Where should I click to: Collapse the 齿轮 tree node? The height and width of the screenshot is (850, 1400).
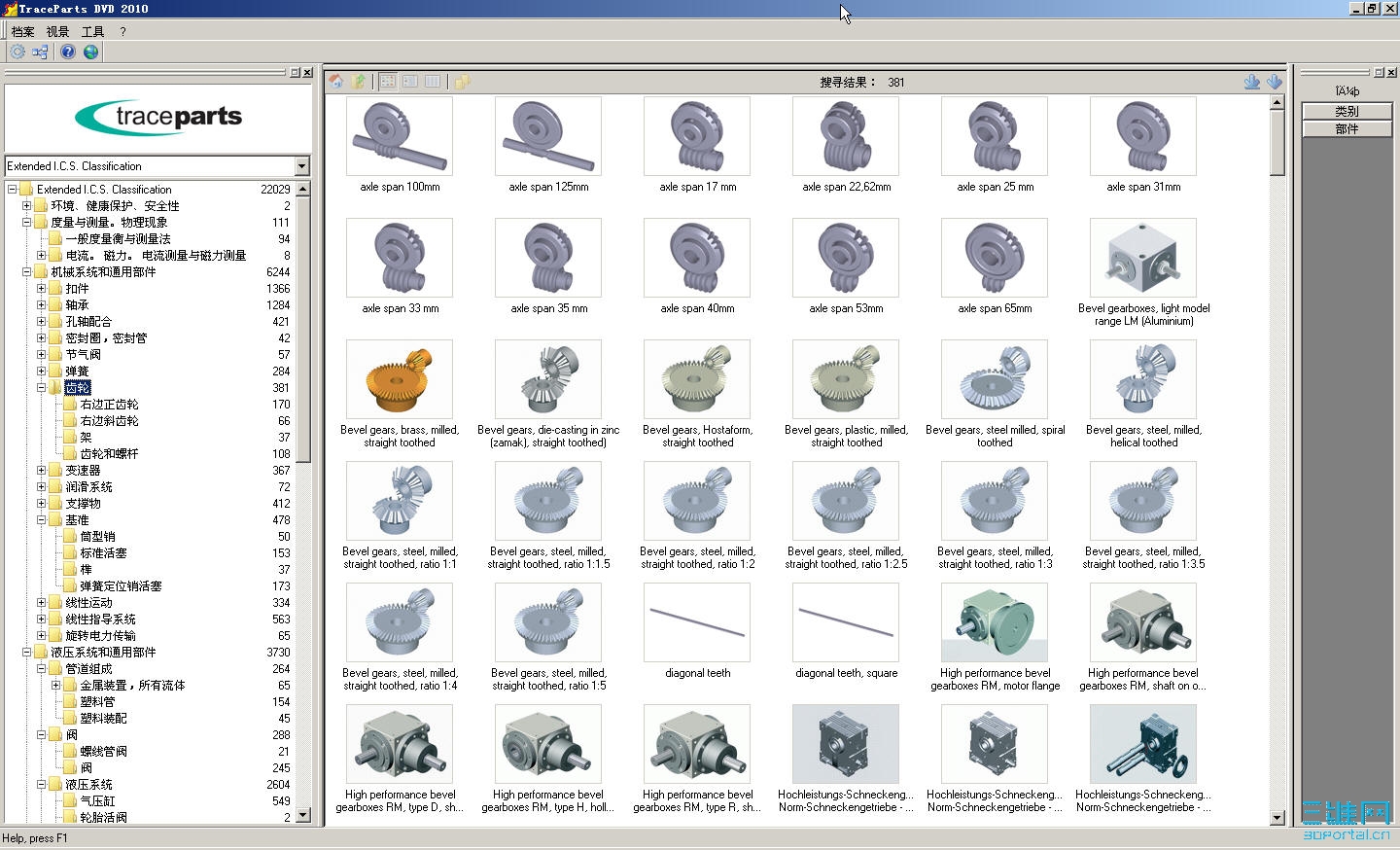click(x=41, y=388)
